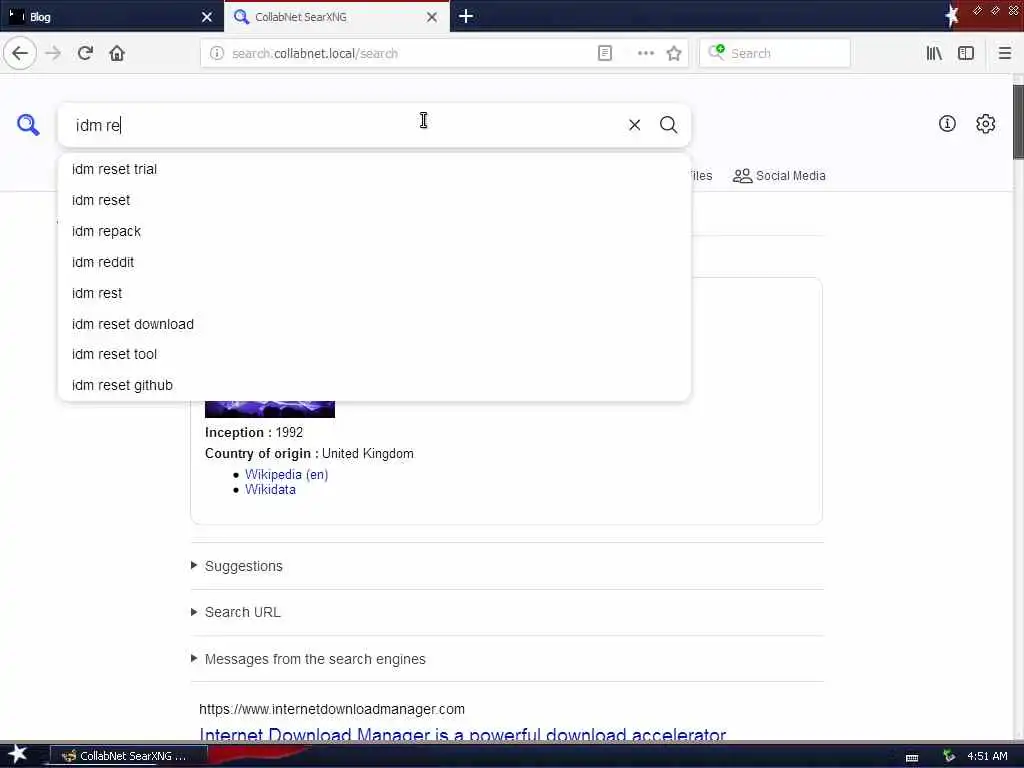The width and height of the screenshot is (1024, 768).
Task: Open the Firefox hamburger menu
Action: 1005,54
